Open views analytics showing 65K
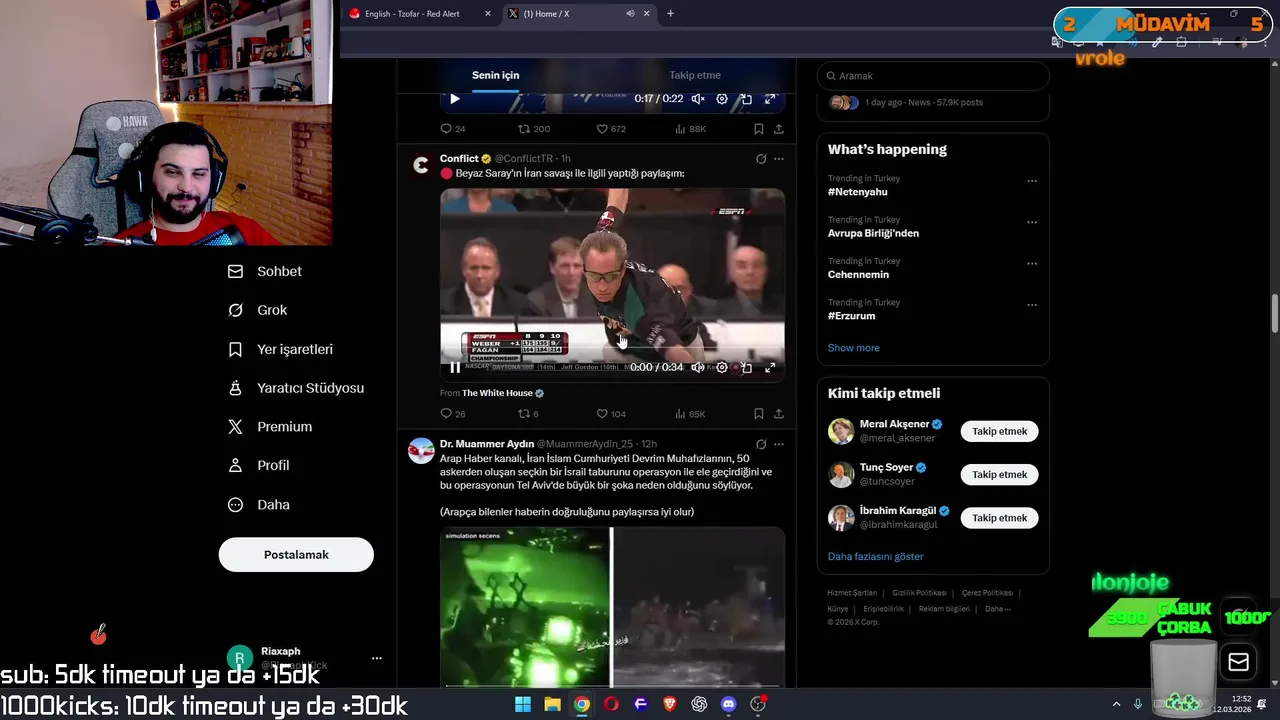 pos(691,414)
